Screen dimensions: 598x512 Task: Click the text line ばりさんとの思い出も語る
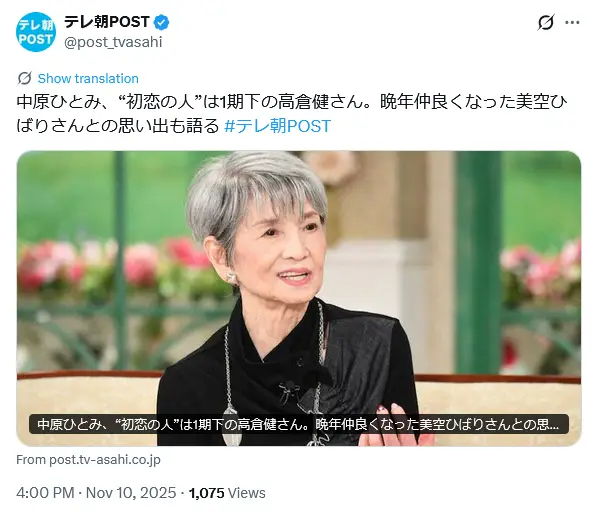pyautogui.click(x=118, y=126)
